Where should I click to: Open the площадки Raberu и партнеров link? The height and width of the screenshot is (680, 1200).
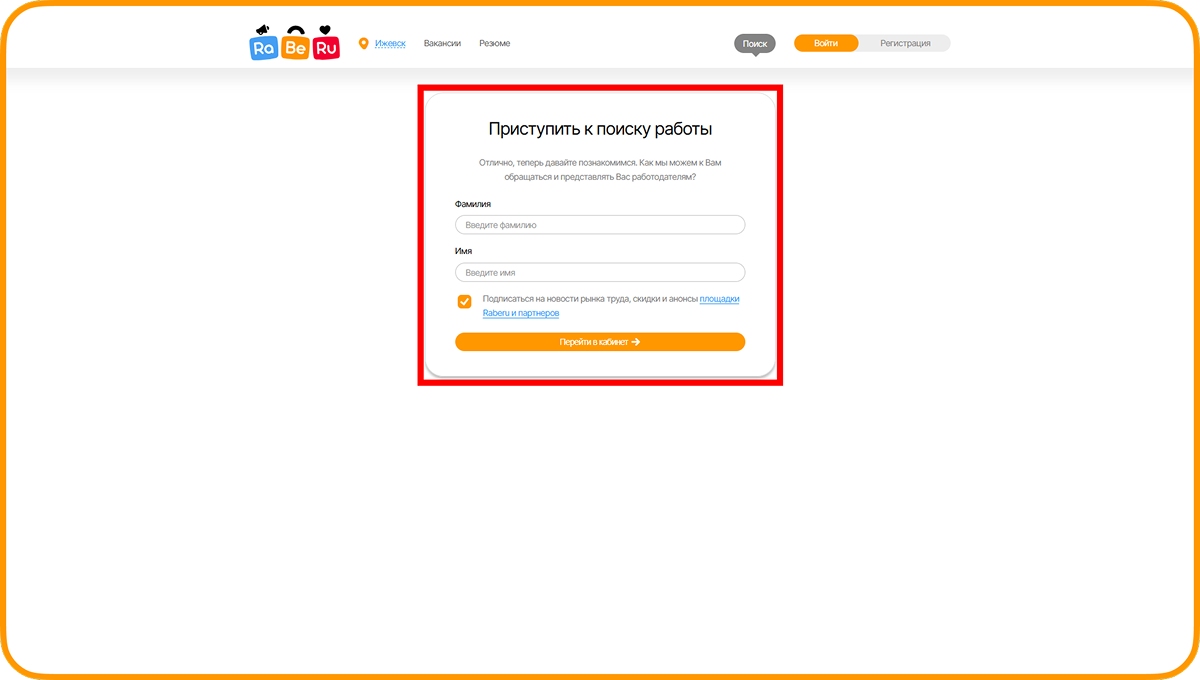pyautogui.click(x=520, y=313)
